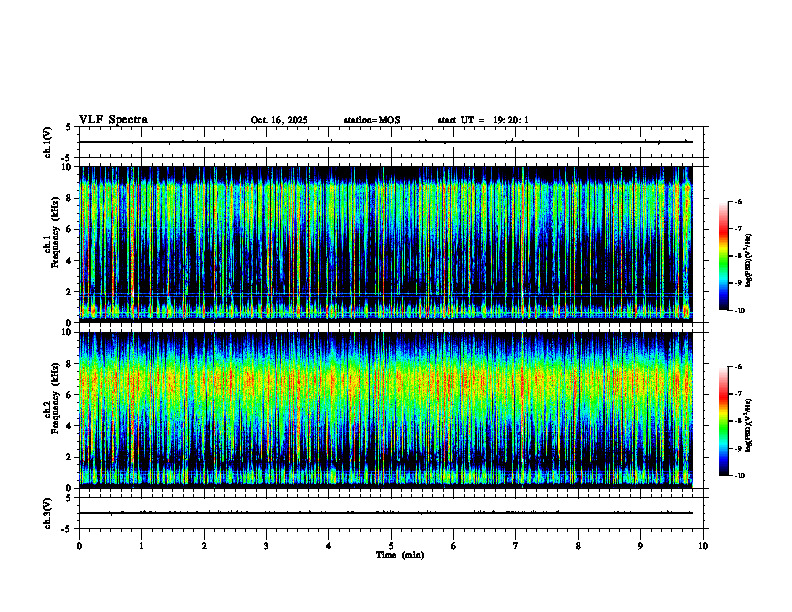Screen dimensions: 792x612
Task: Click the 'Time (min)' axis label
Action: (x=400, y=555)
